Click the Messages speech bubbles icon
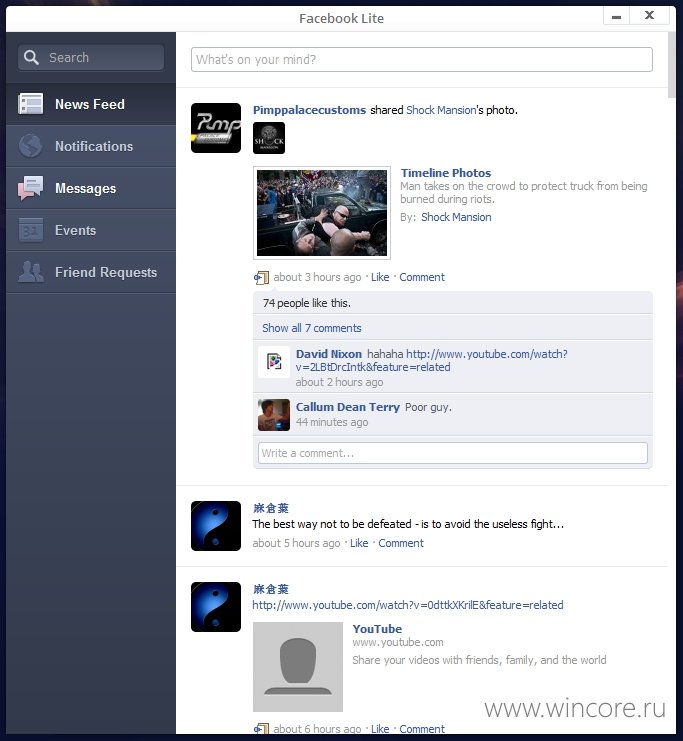 tap(31, 188)
